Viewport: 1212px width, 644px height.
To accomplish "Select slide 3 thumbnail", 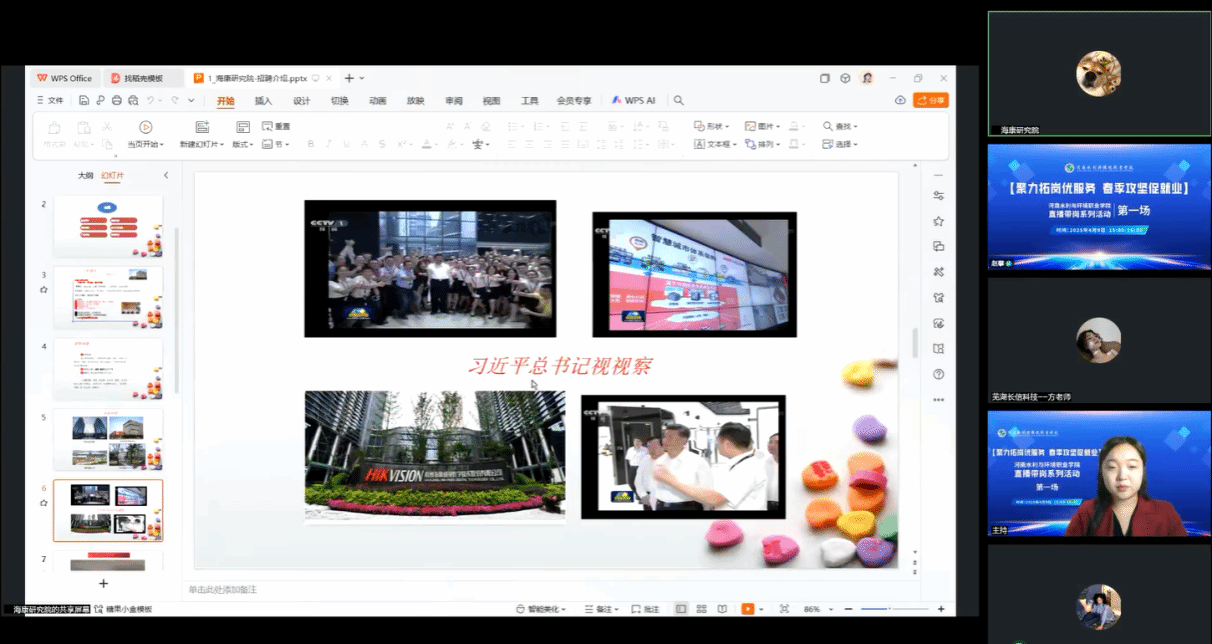I will click(x=108, y=298).
